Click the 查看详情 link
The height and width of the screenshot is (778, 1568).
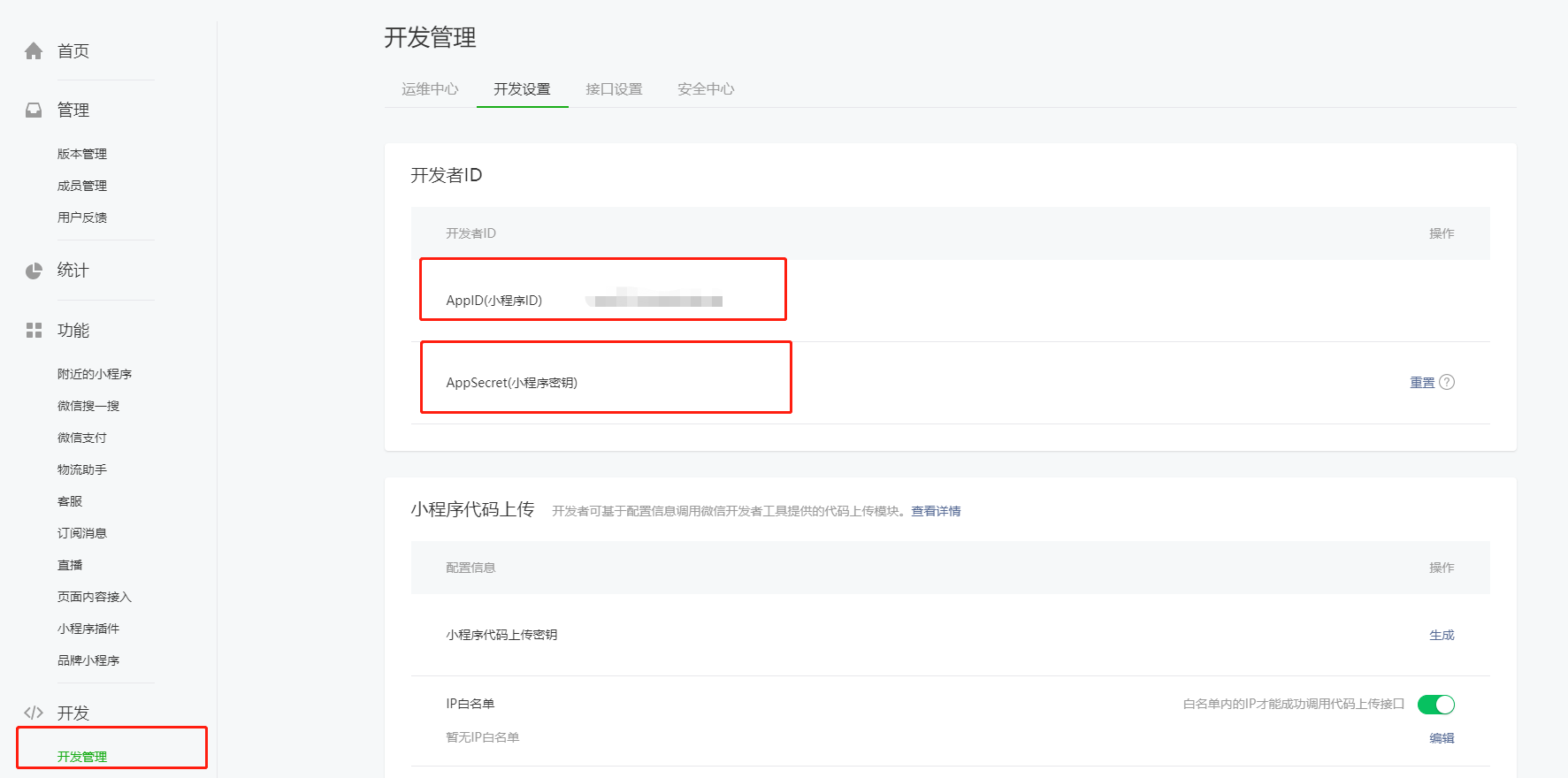tap(936, 511)
